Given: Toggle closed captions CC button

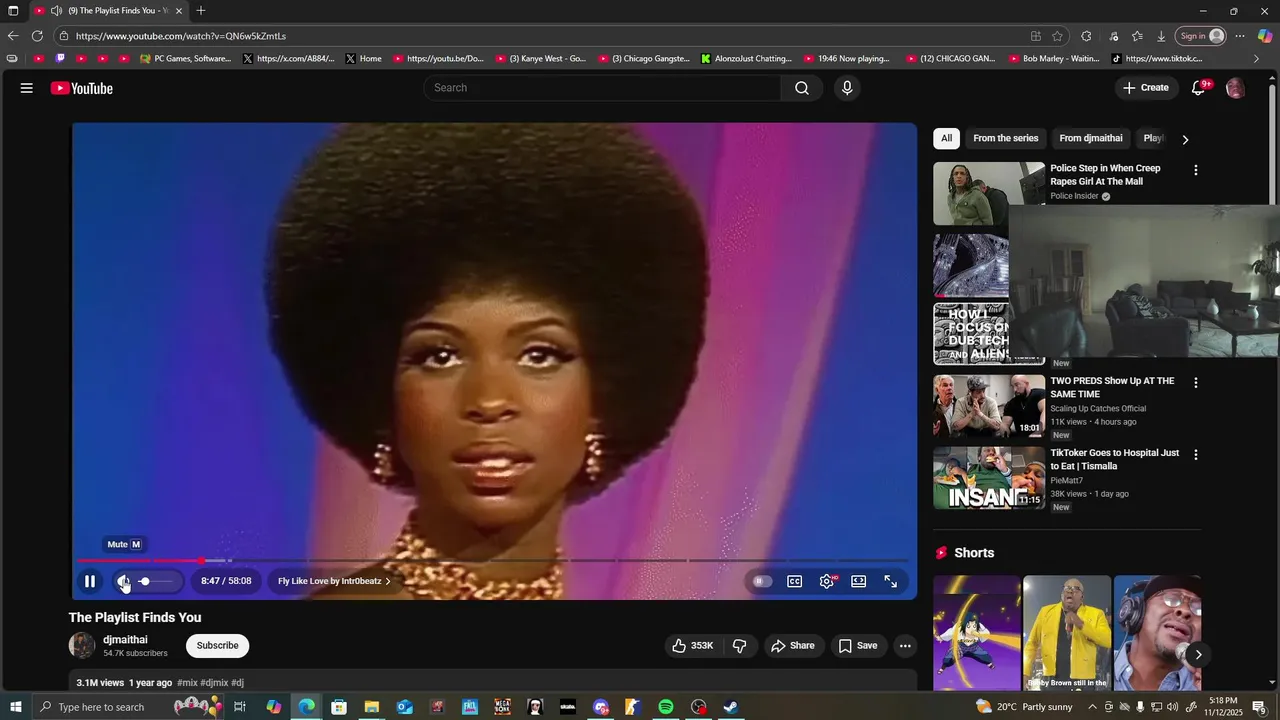Looking at the screenshot, I should coord(795,581).
